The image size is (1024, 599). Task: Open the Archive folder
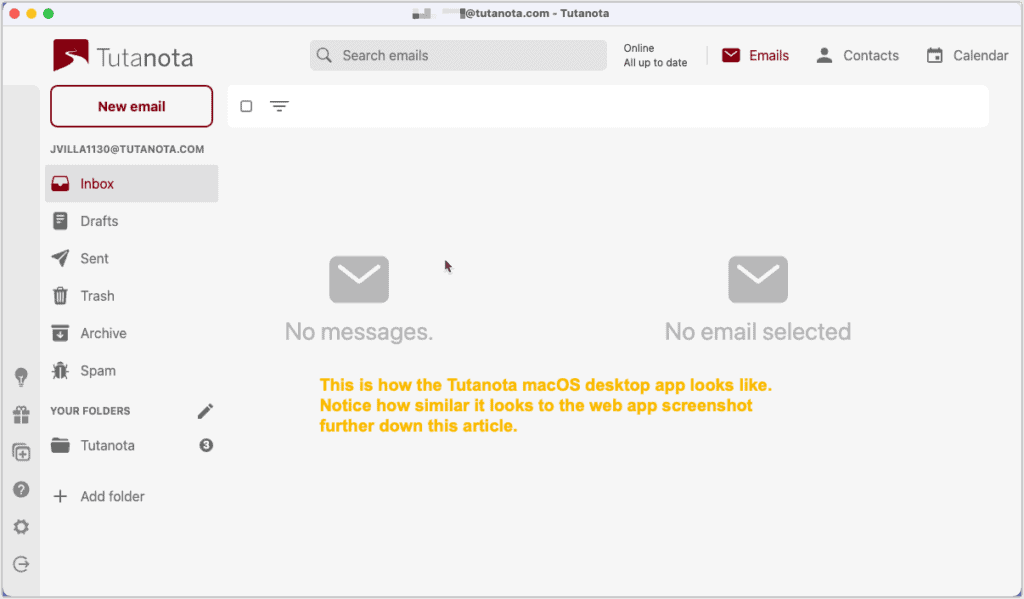tap(131, 333)
